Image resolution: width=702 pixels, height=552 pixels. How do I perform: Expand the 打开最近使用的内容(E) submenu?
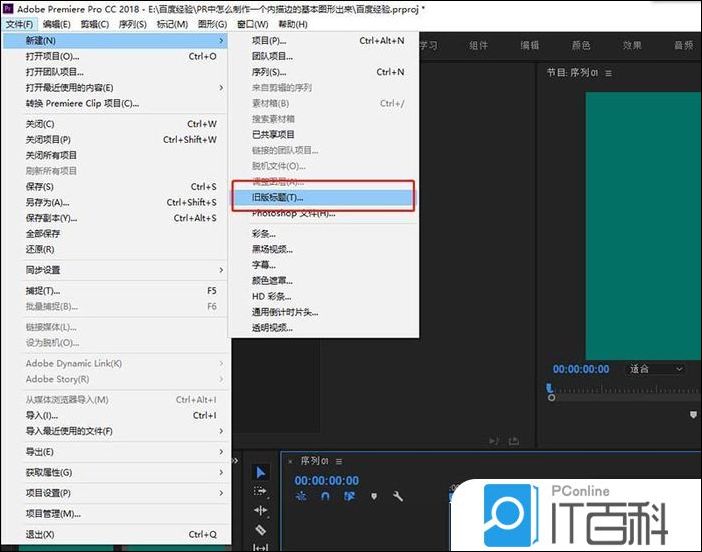[x=120, y=88]
